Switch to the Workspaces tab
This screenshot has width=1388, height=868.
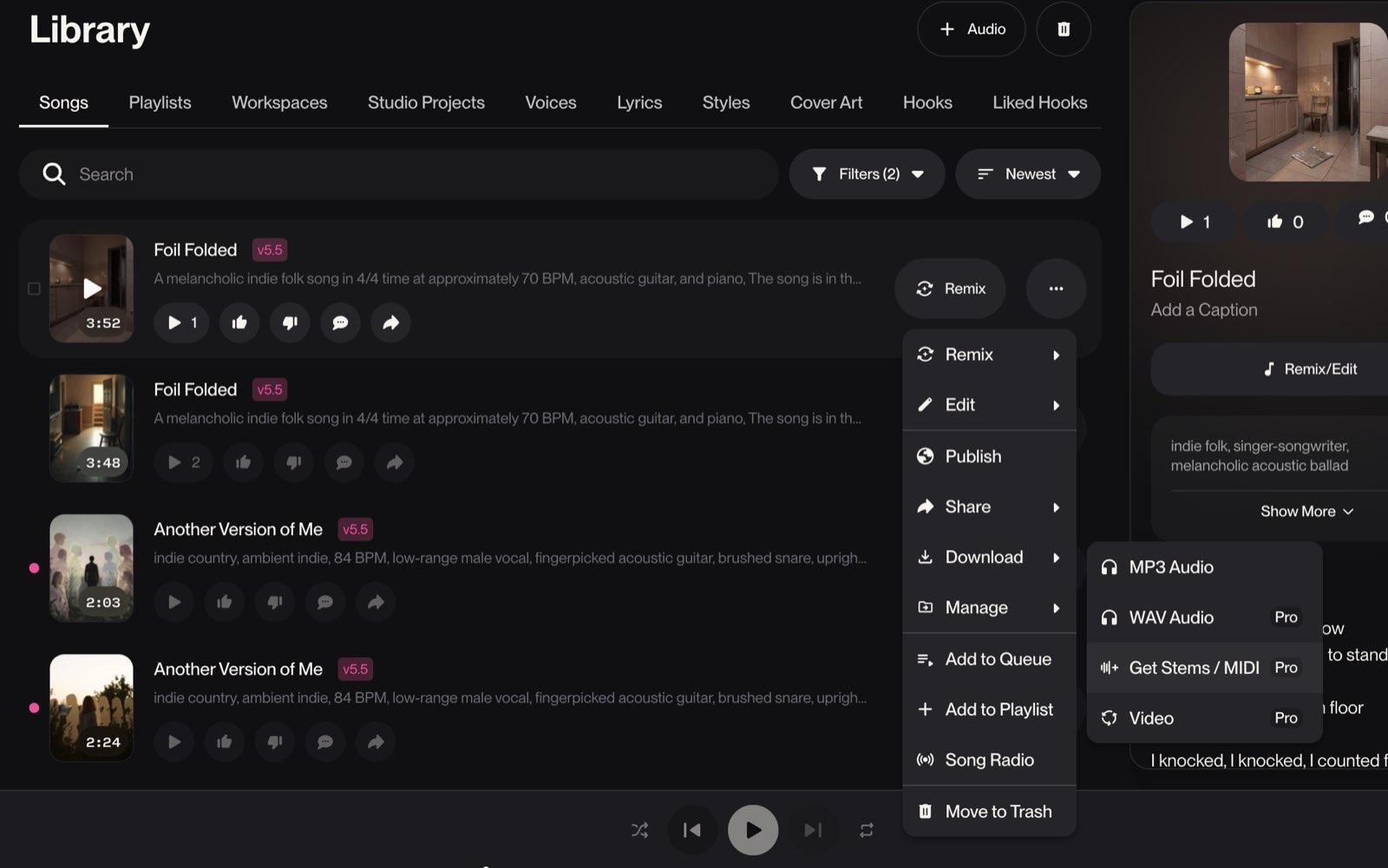279,102
